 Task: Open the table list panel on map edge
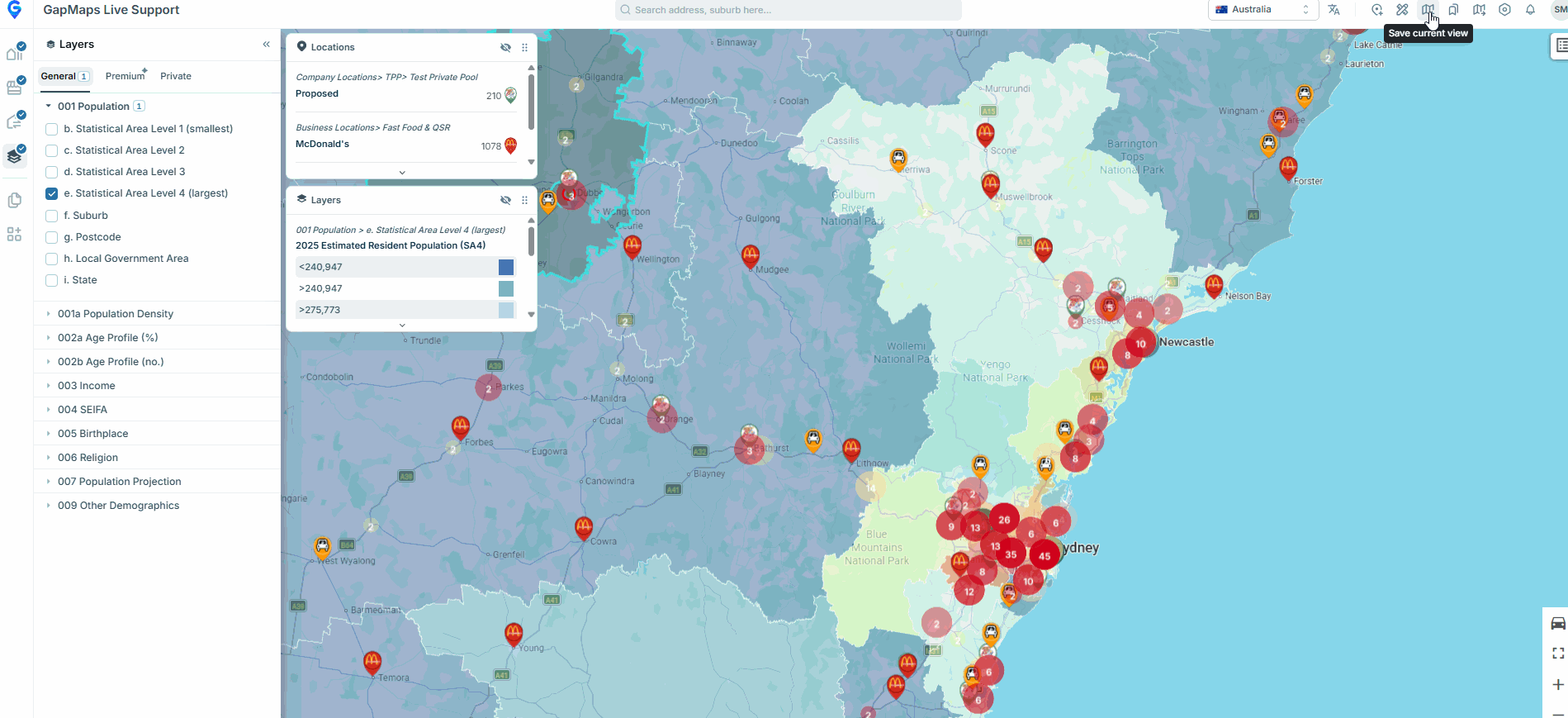(1560, 45)
